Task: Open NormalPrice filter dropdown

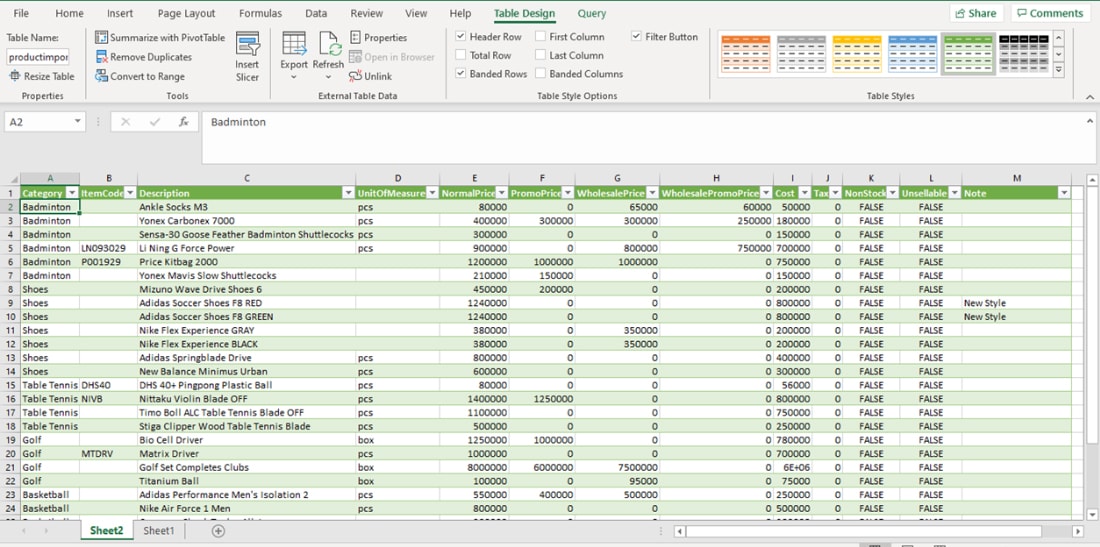Action: (x=502, y=193)
